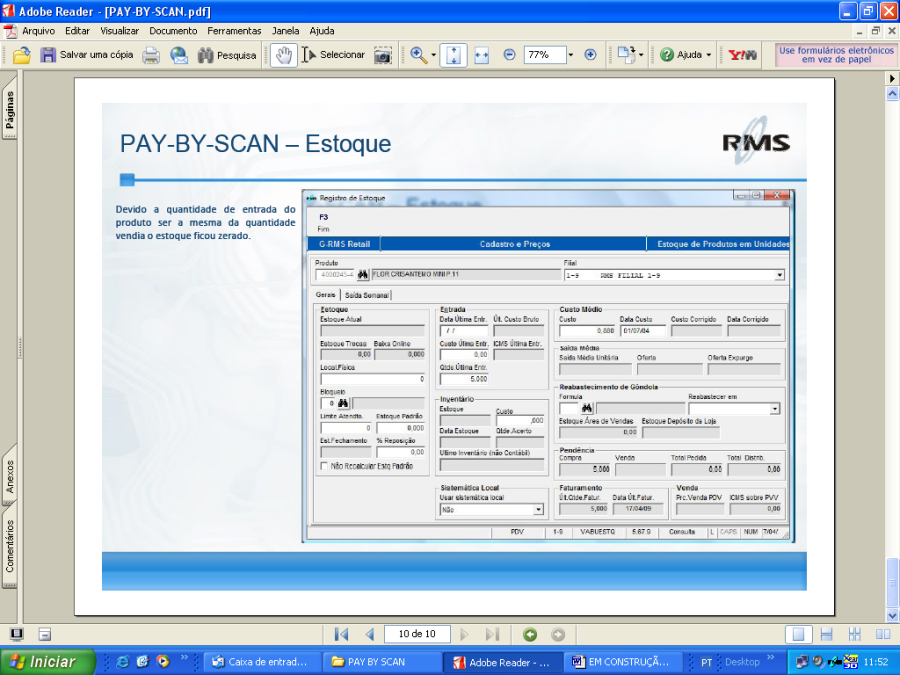Select the Zoom In magnifier tool
This screenshot has height=675, width=900.
419,55
